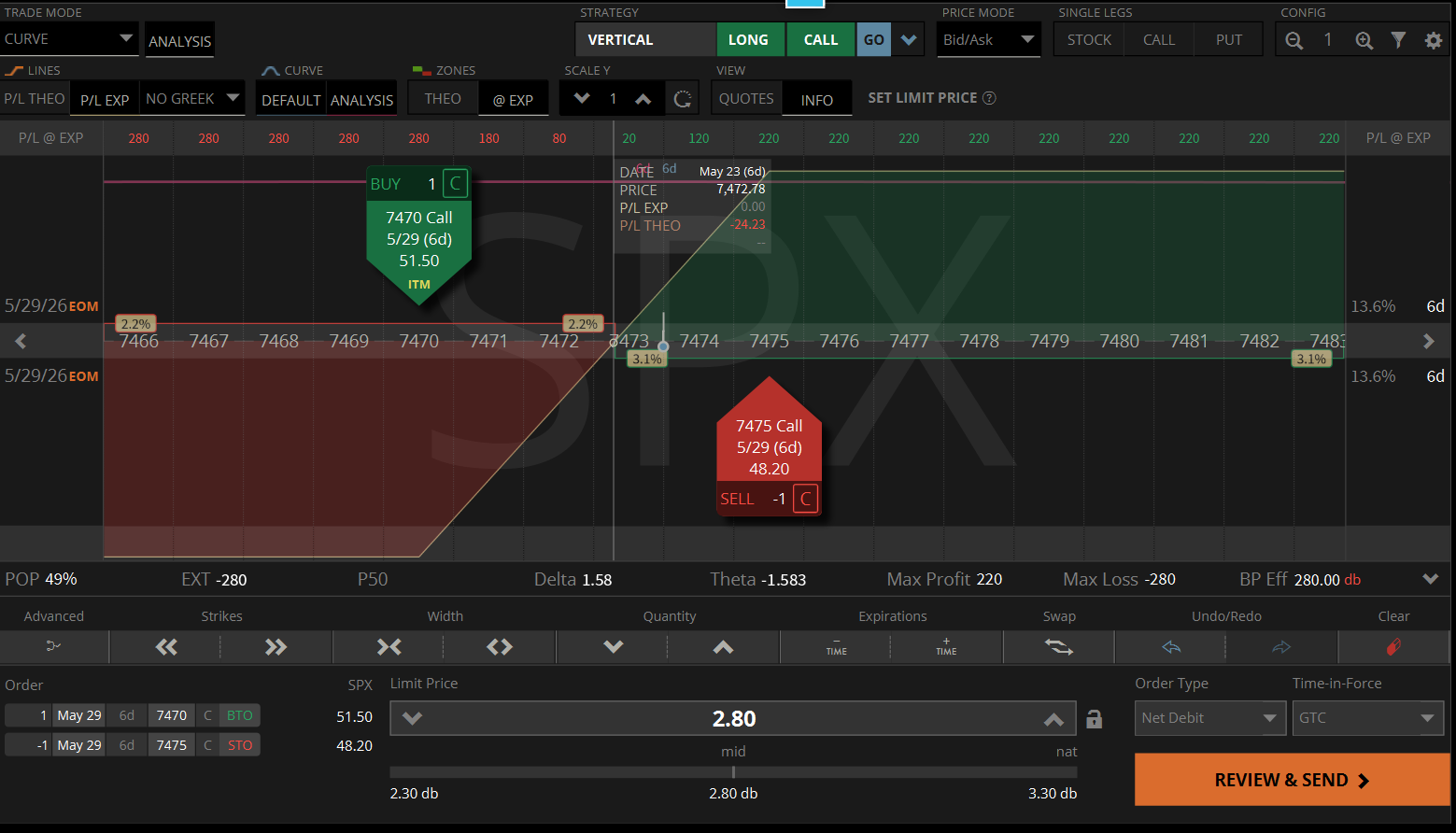Shift strikes up with double right arrows

point(276,646)
